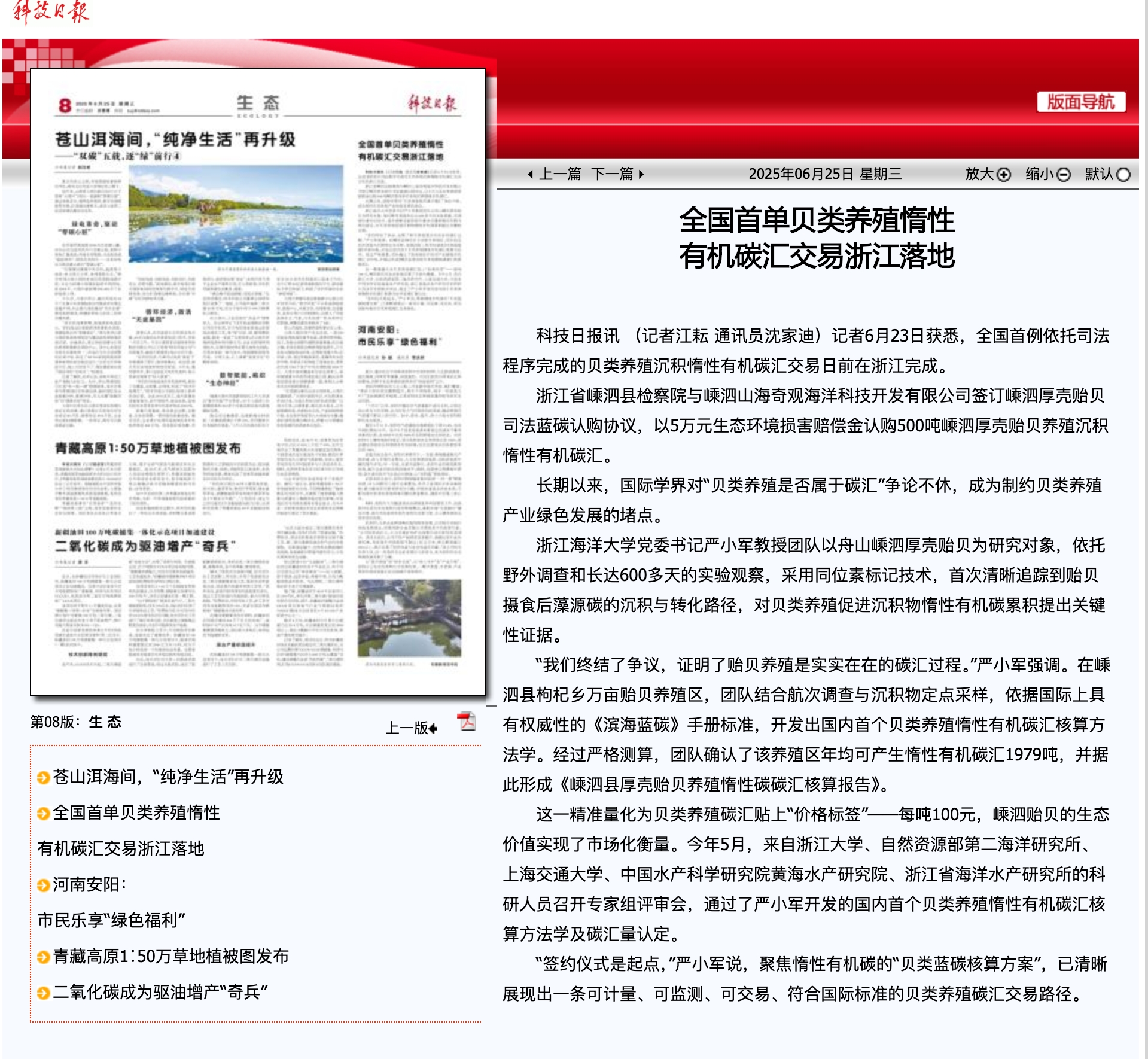The image size is (1148, 1059).
Task: Click orange bullet beside 全国首单贝类养殖惰性 entry
Action: (43, 814)
